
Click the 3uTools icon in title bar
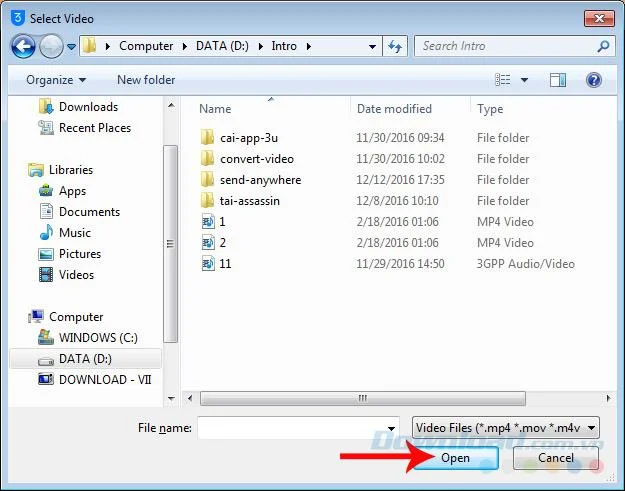pos(18,18)
